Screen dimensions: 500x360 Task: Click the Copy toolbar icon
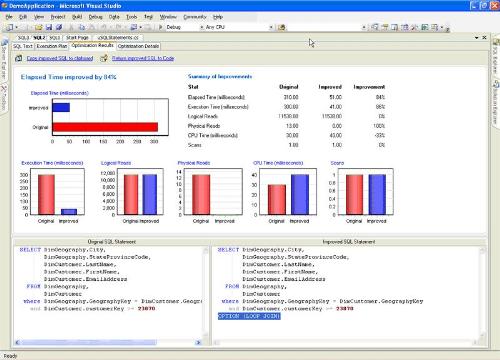pyautogui.click(x=82, y=27)
